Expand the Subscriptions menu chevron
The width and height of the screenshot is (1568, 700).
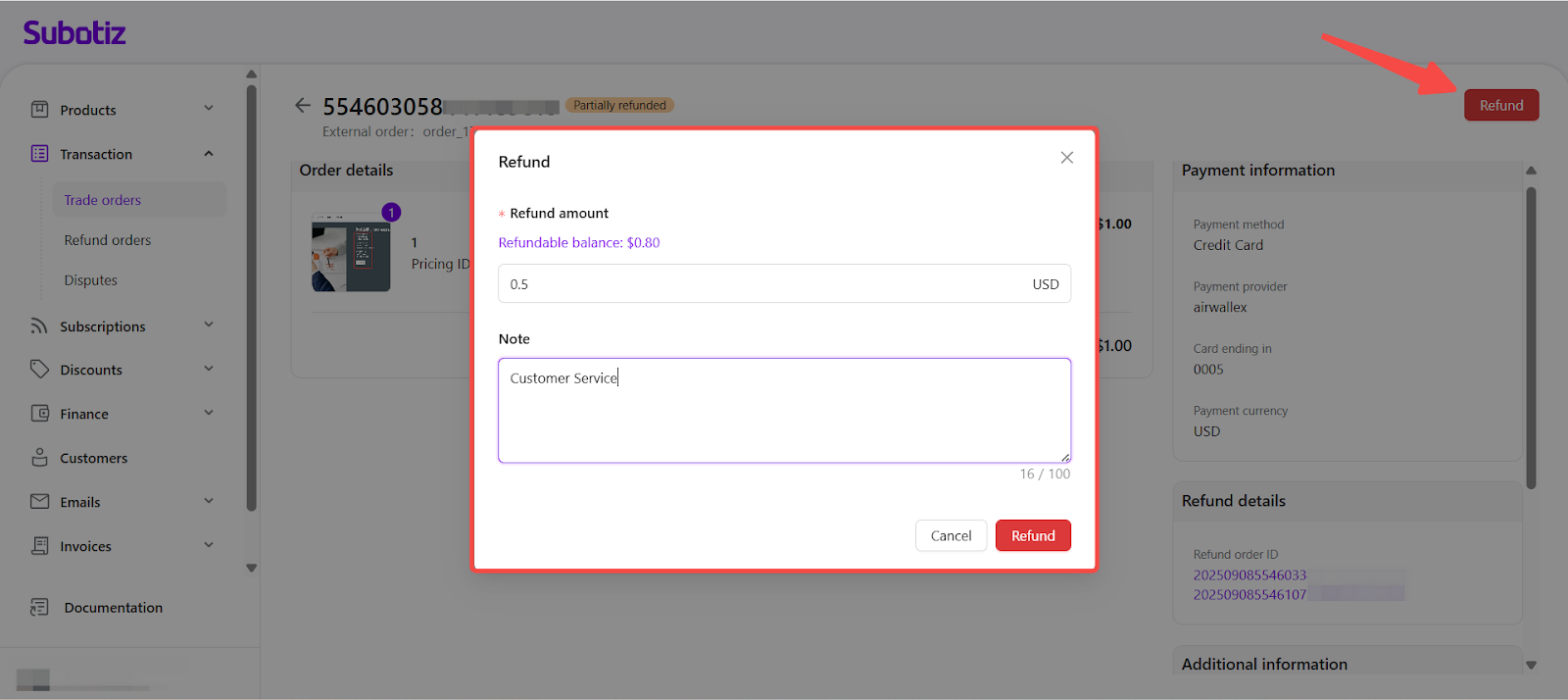coord(209,325)
